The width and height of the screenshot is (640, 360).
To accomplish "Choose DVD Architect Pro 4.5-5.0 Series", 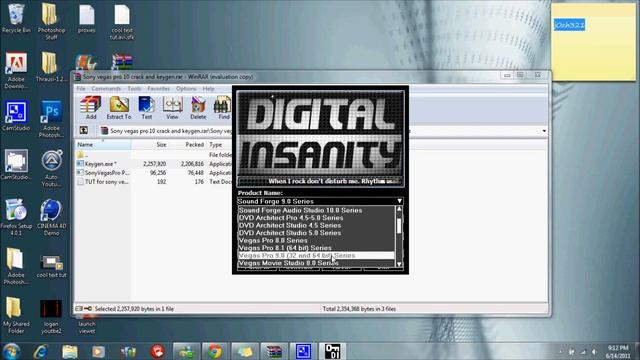I will coord(316,218).
